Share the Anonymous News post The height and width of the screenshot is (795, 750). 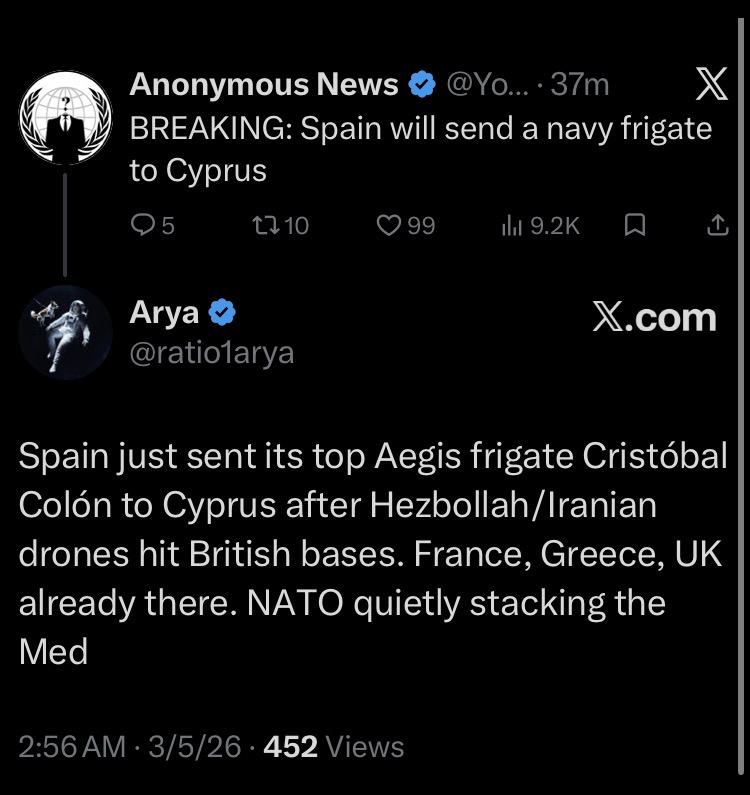[717, 226]
